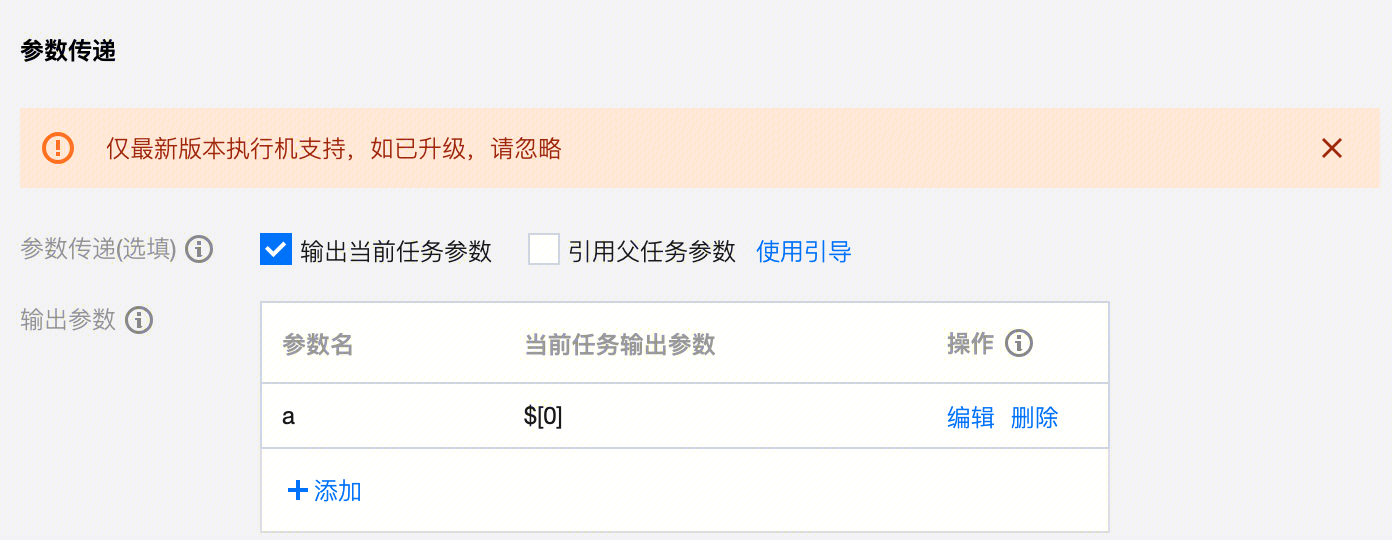
Task: Click the 添加 button to add a parameter
Action: [x=324, y=490]
